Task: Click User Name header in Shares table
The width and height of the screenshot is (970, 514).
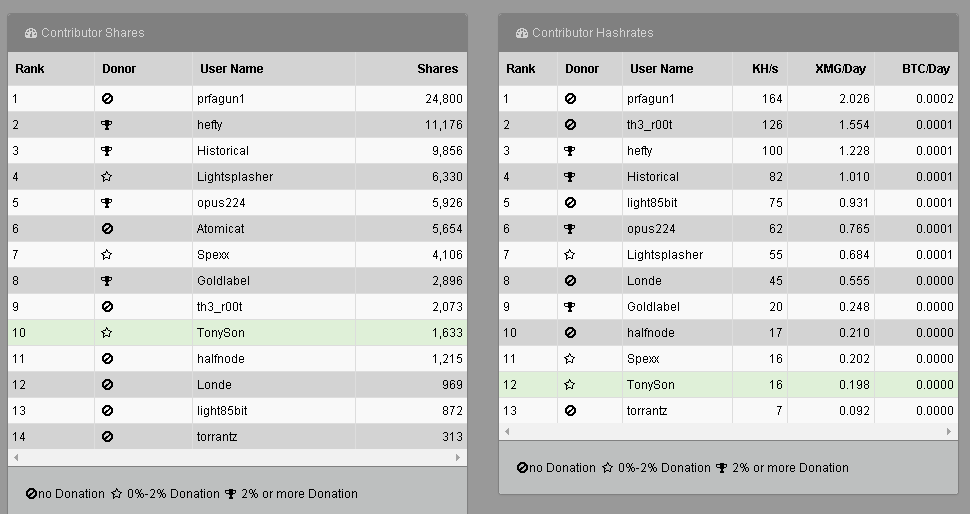Action: point(231,69)
